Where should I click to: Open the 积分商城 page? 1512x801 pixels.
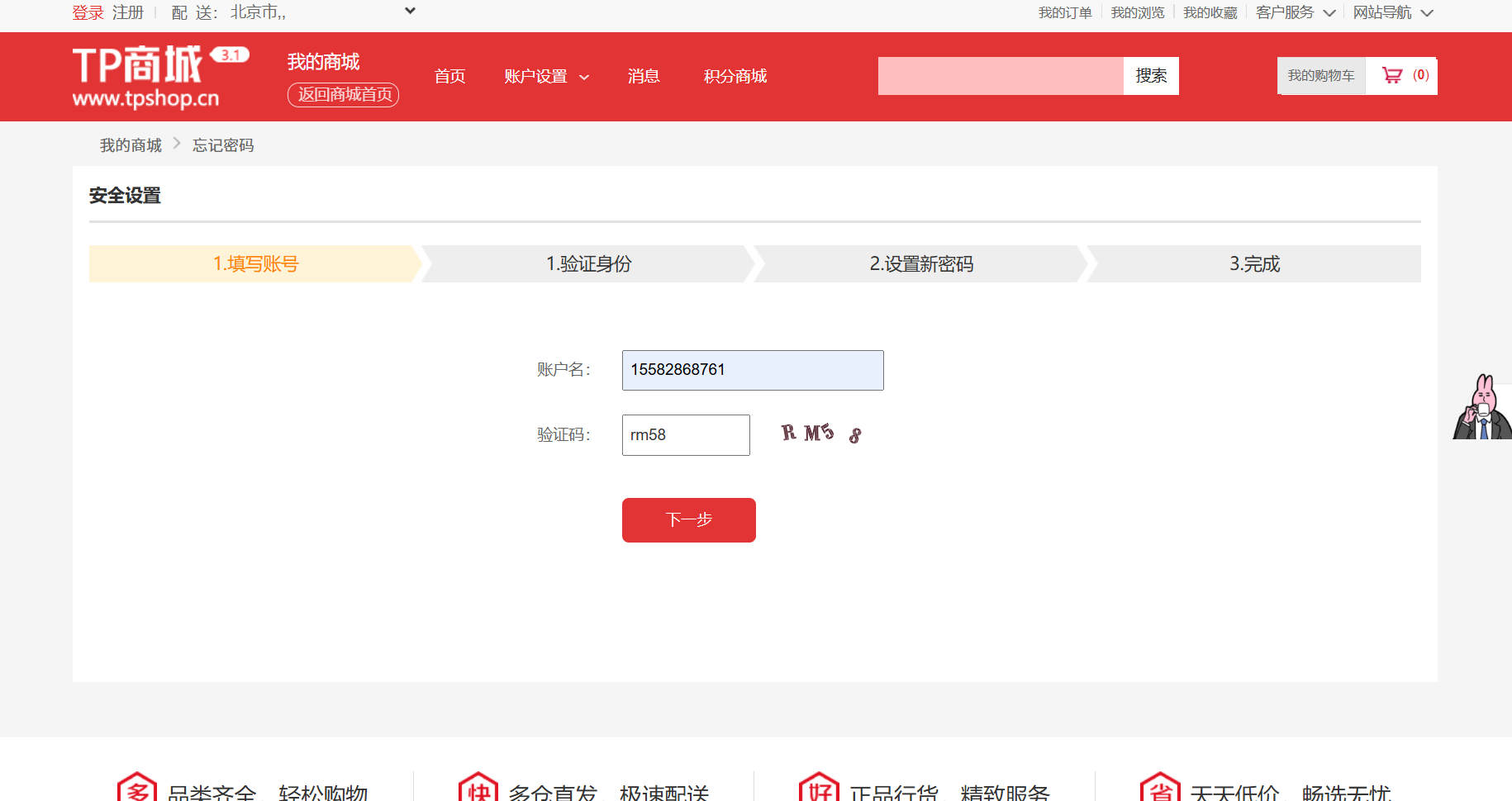(735, 76)
